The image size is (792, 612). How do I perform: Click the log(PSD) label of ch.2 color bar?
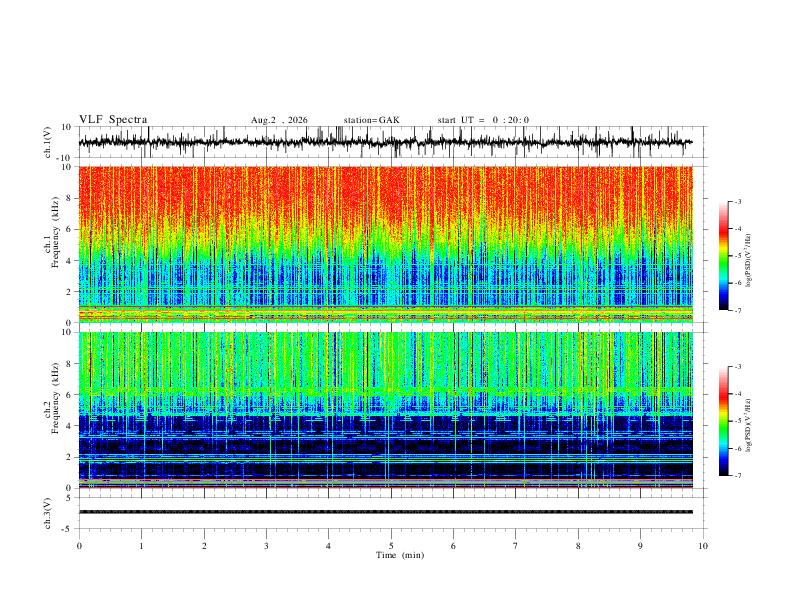[x=749, y=425]
